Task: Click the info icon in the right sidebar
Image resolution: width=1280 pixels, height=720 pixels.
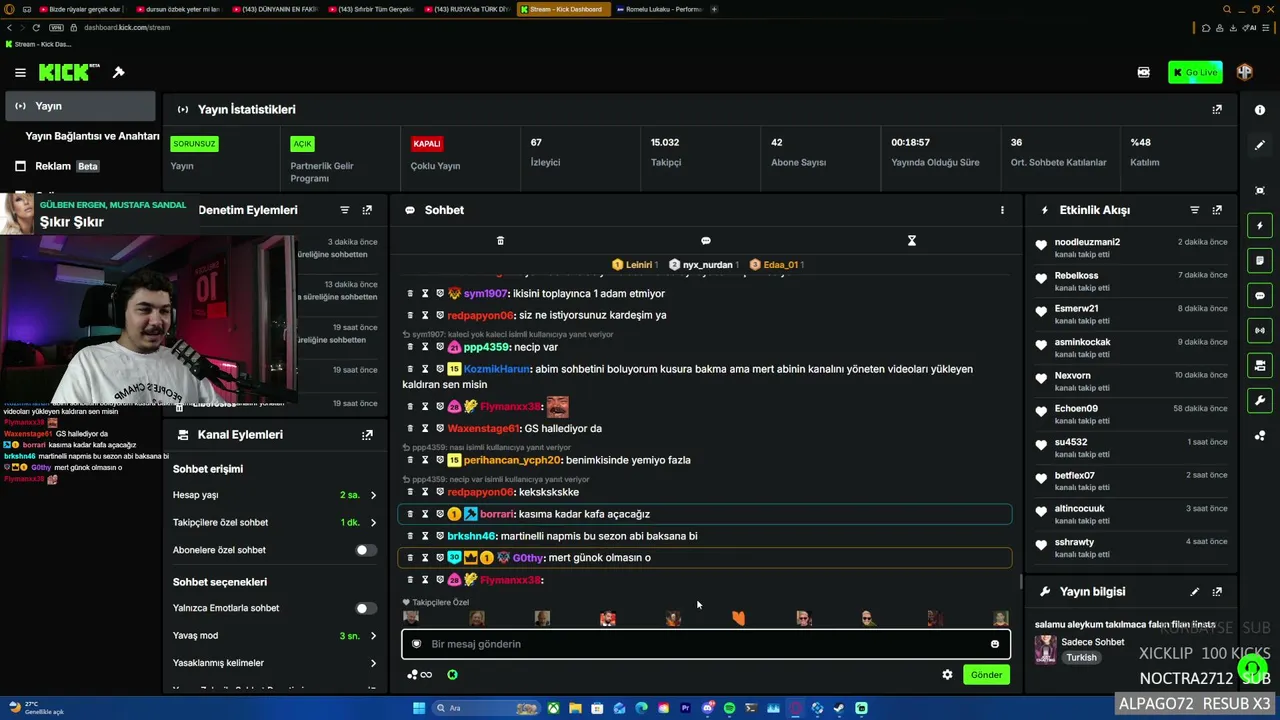Action: [1260, 110]
